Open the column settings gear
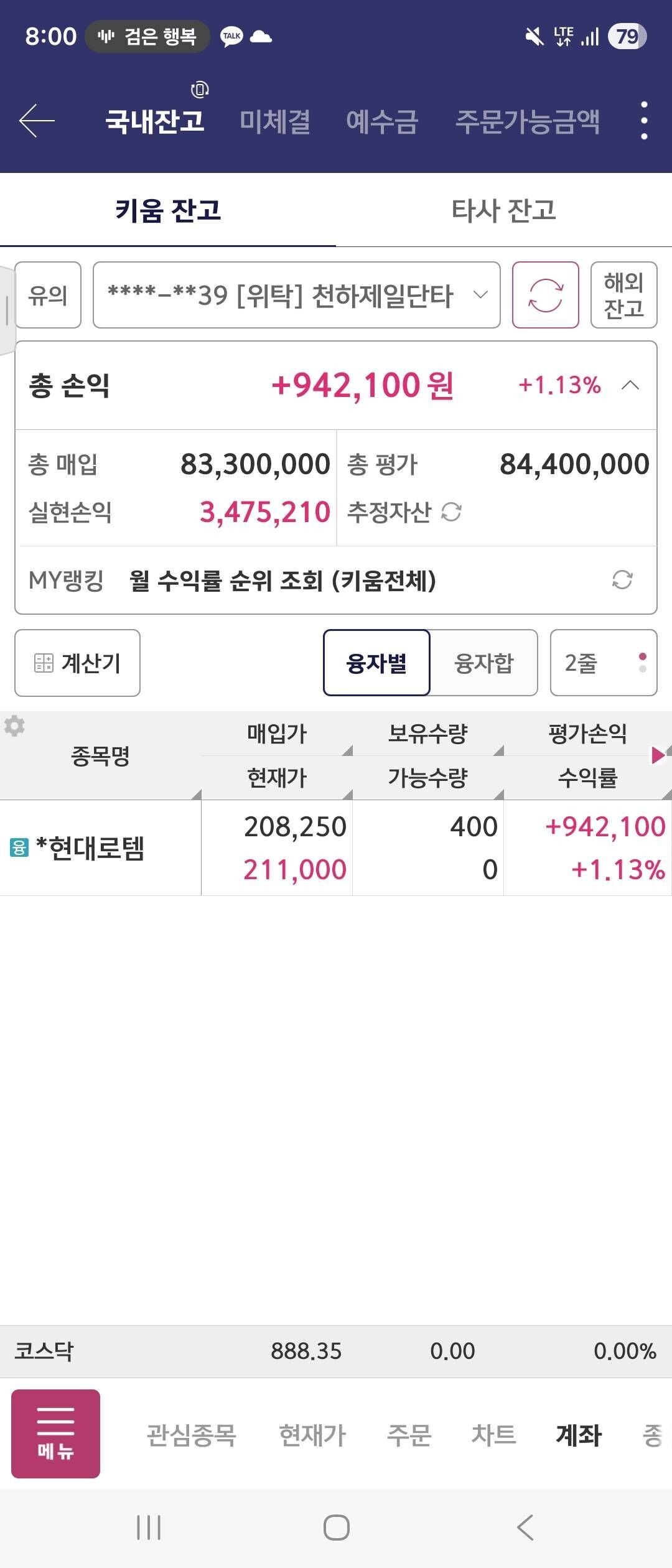Screen dimensions: 672x1568 [16, 725]
